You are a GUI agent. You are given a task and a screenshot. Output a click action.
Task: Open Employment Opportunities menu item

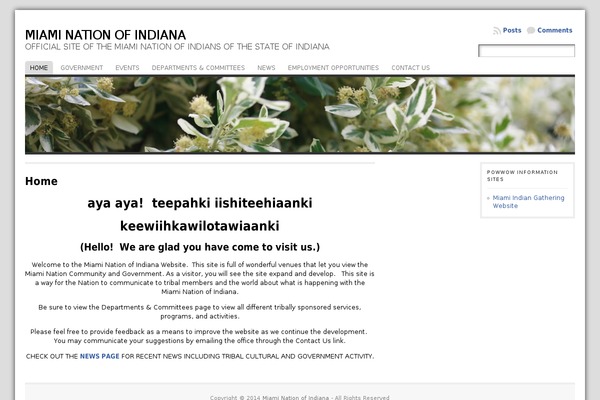pyautogui.click(x=333, y=68)
